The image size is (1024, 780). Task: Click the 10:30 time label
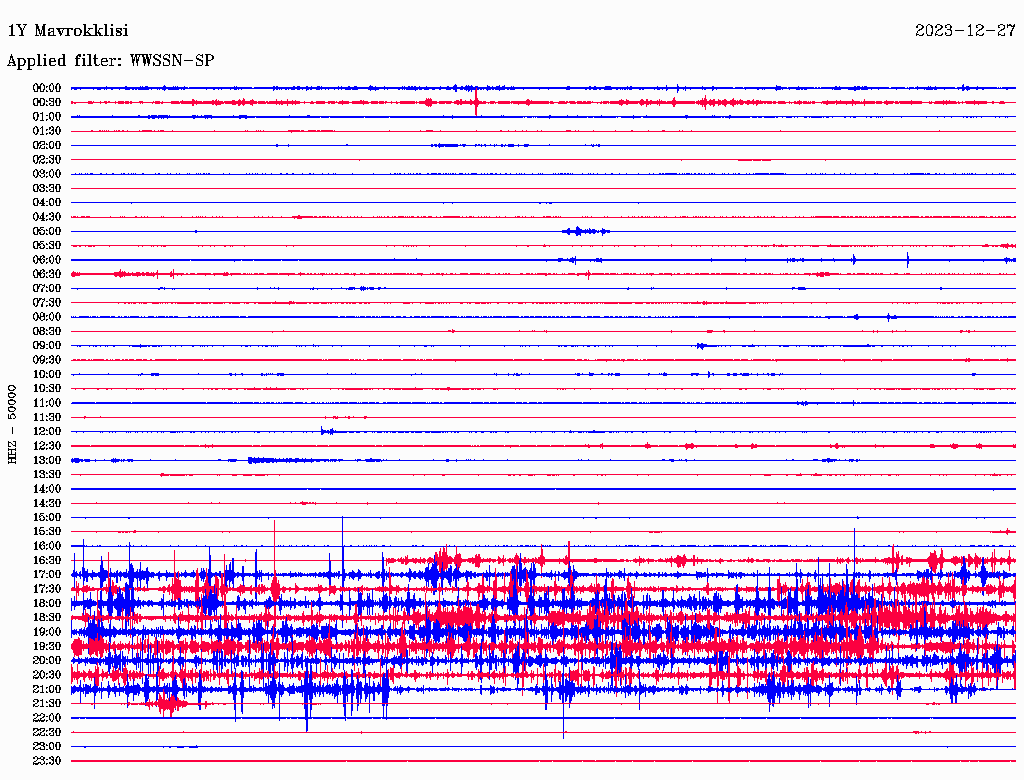pos(47,389)
